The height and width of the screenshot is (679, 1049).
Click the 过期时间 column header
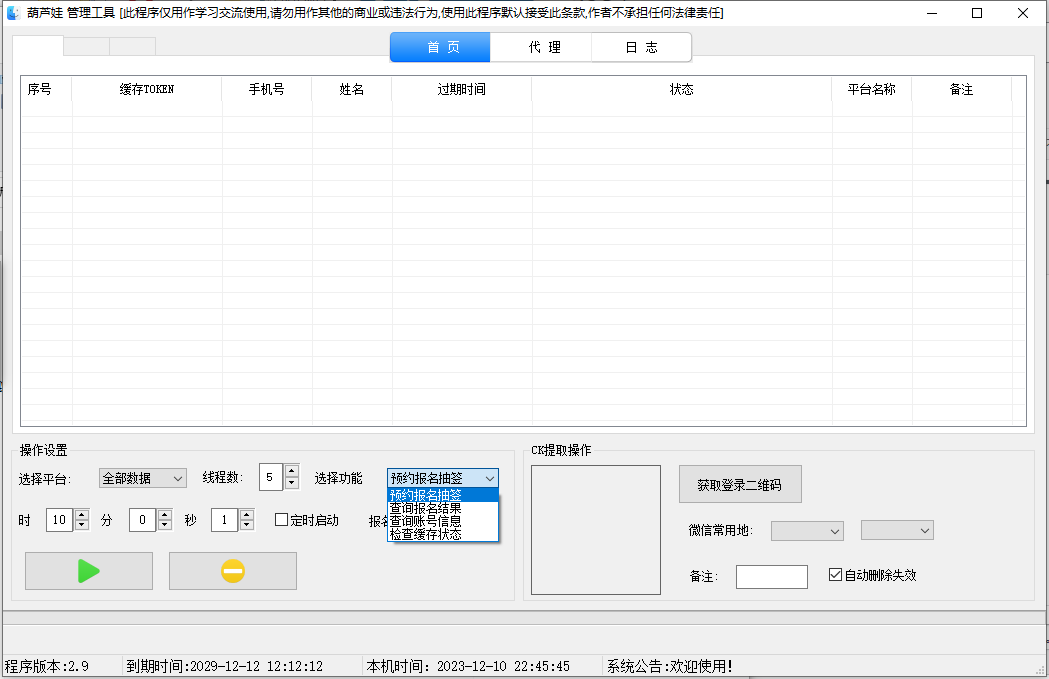pyautogui.click(x=461, y=89)
